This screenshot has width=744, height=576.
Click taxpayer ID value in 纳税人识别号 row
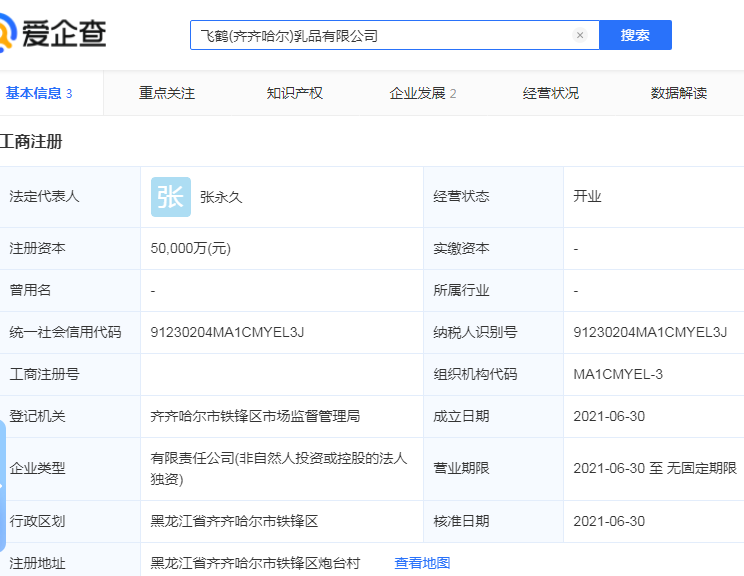(650, 332)
